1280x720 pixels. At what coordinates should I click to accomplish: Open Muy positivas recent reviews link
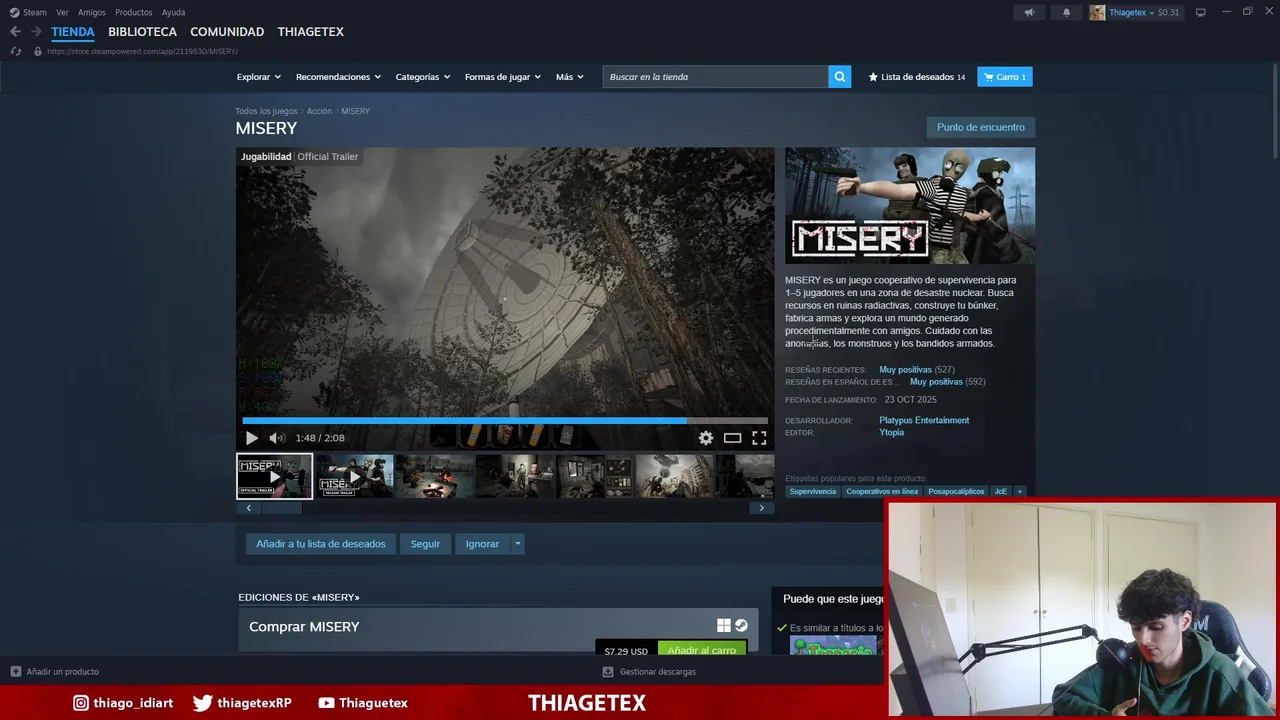click(905, 370)
